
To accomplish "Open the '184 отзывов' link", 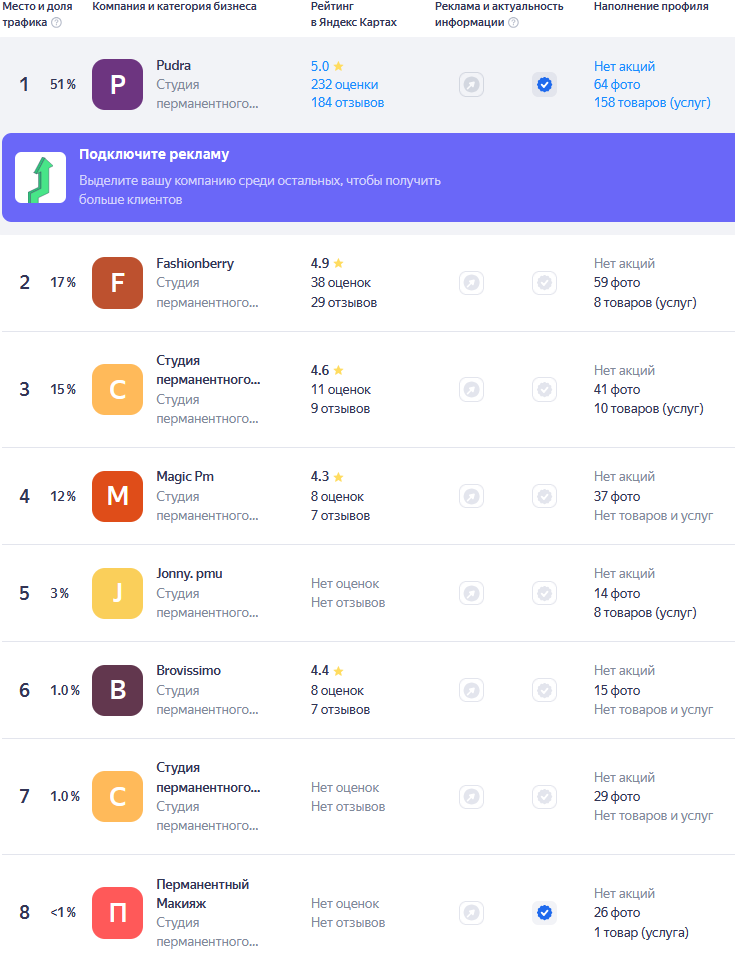I will (x=347, y=103).
